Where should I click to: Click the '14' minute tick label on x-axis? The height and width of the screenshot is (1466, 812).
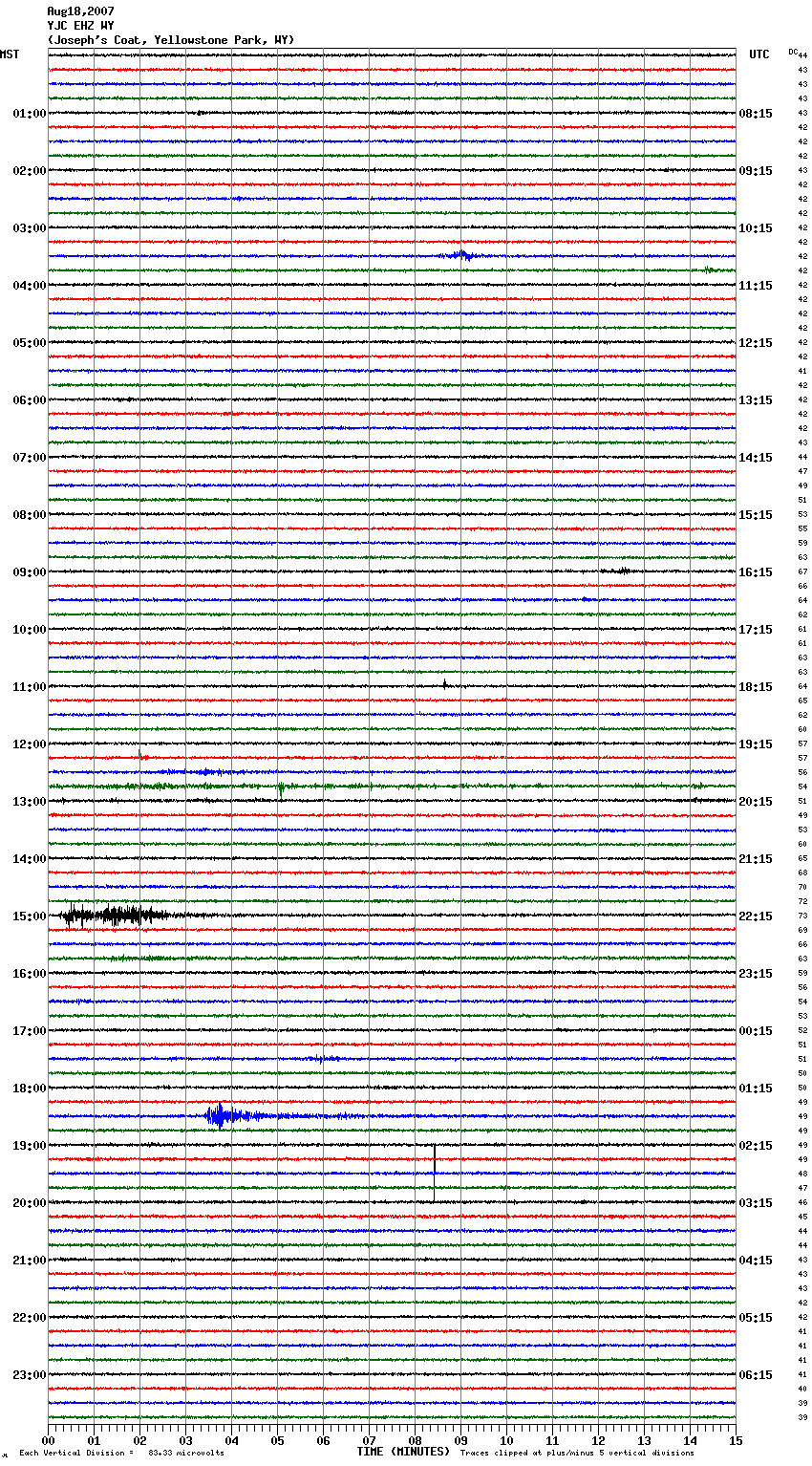click(691, 1440)
